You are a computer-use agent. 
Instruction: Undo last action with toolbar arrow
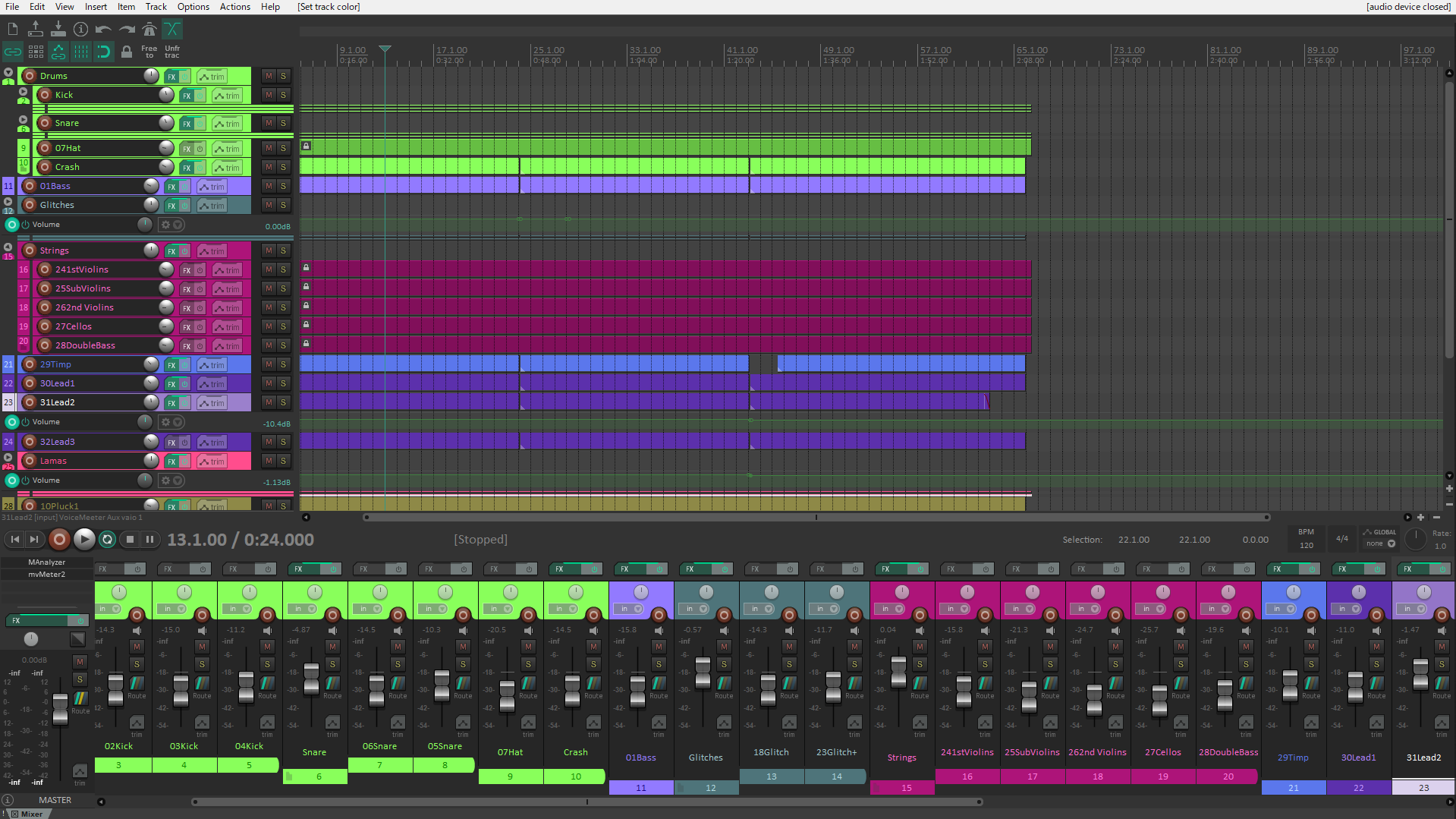tap(104, 30)
